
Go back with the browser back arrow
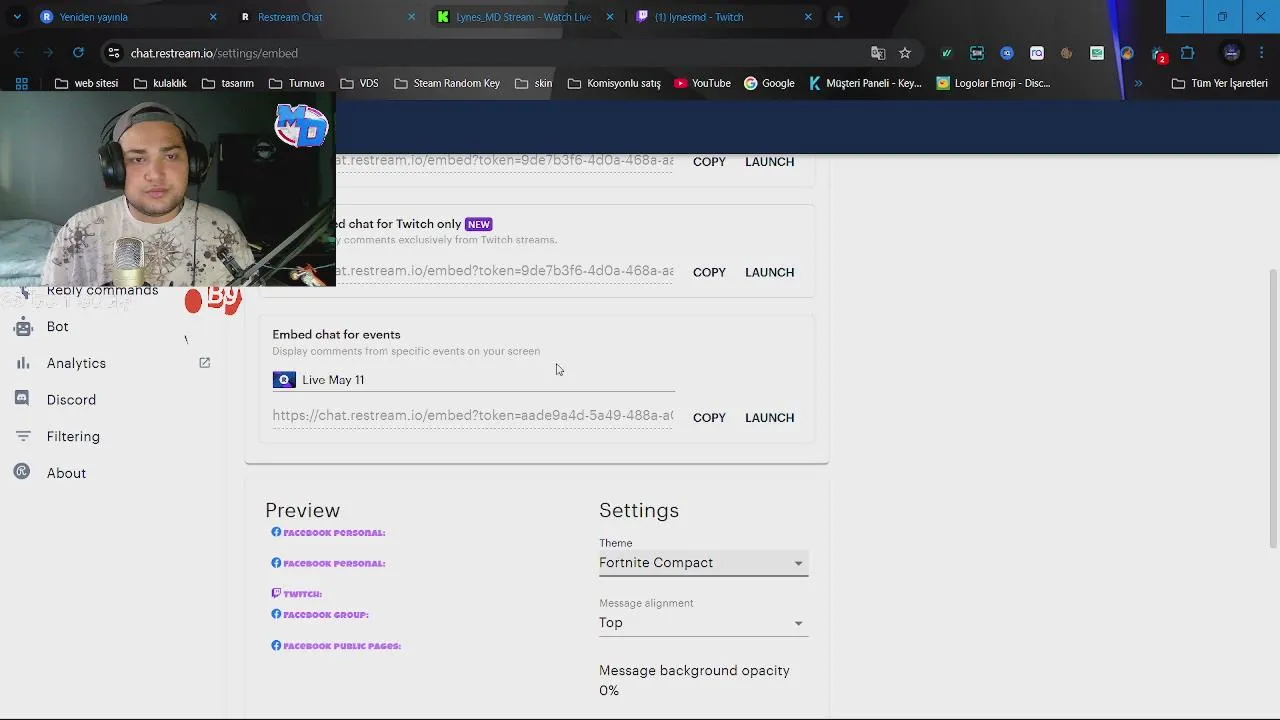pyautogui.click(x=20, y=53)
